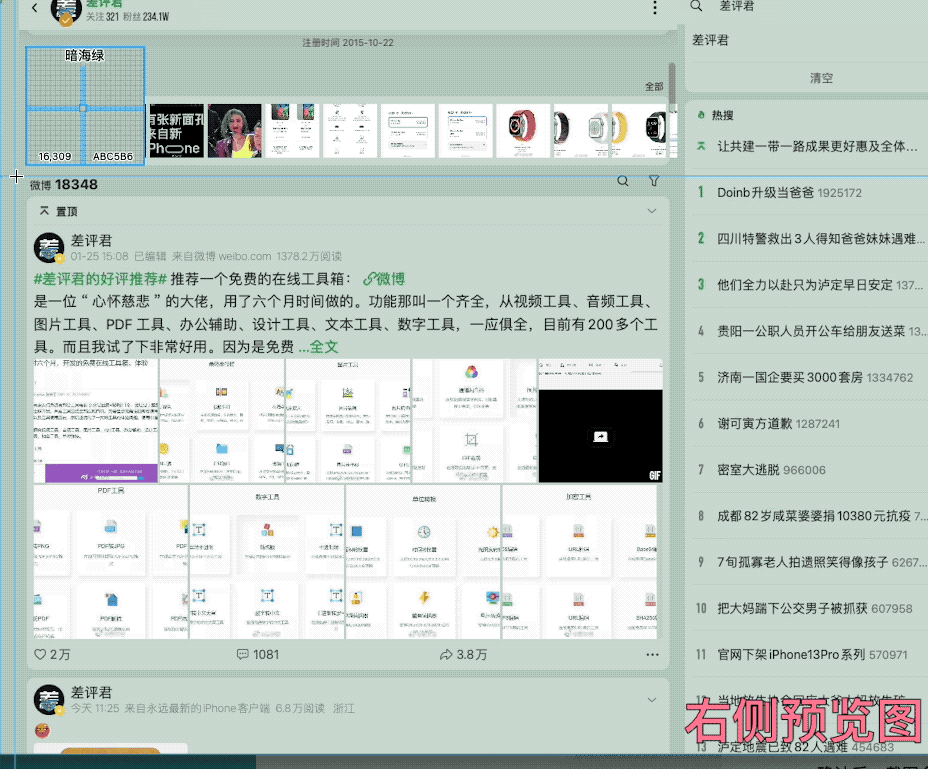This screenshot has width=928, height=769.
Task: Open the three-dot profile menu
Action: click(x=655, y=8)
